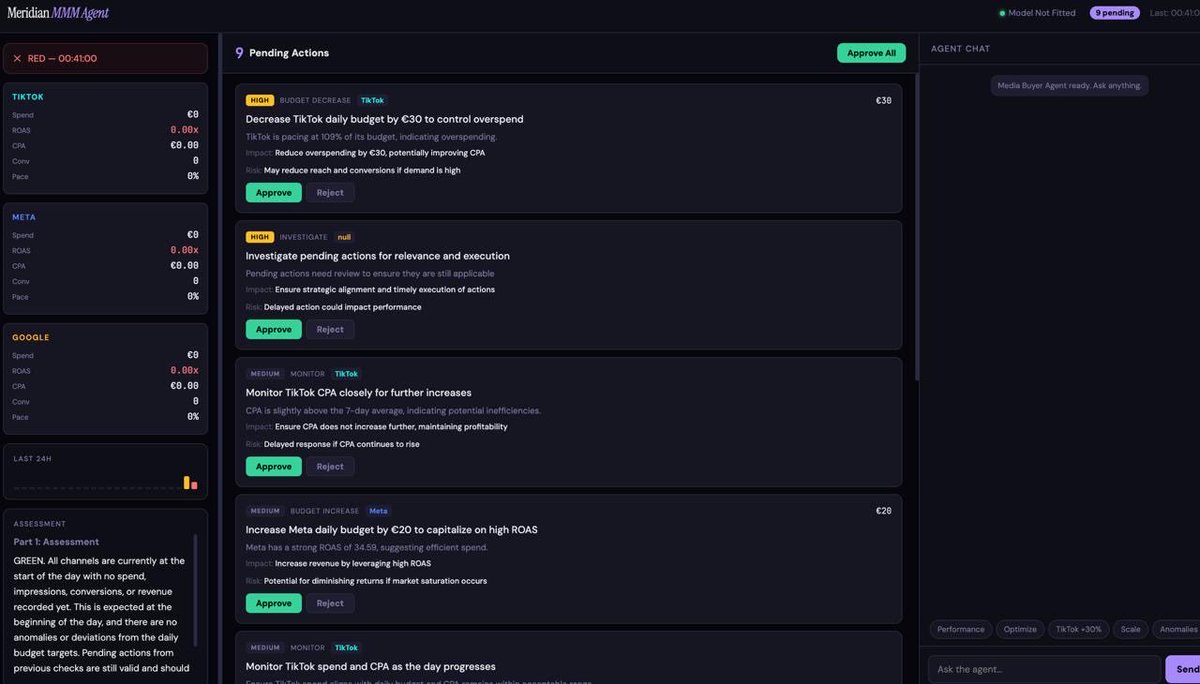Screen dimensions: 1200x684
Task: Click the Monitor TikTok spend and CPA title
Action: (370, 667)
